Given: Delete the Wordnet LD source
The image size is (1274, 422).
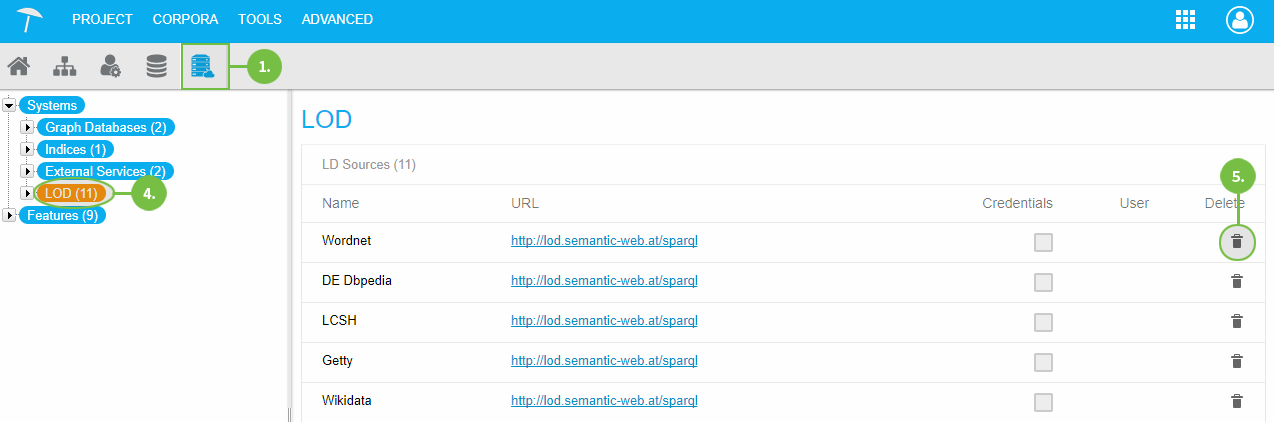Looking at the screenshot, I should coord(1237,242).
